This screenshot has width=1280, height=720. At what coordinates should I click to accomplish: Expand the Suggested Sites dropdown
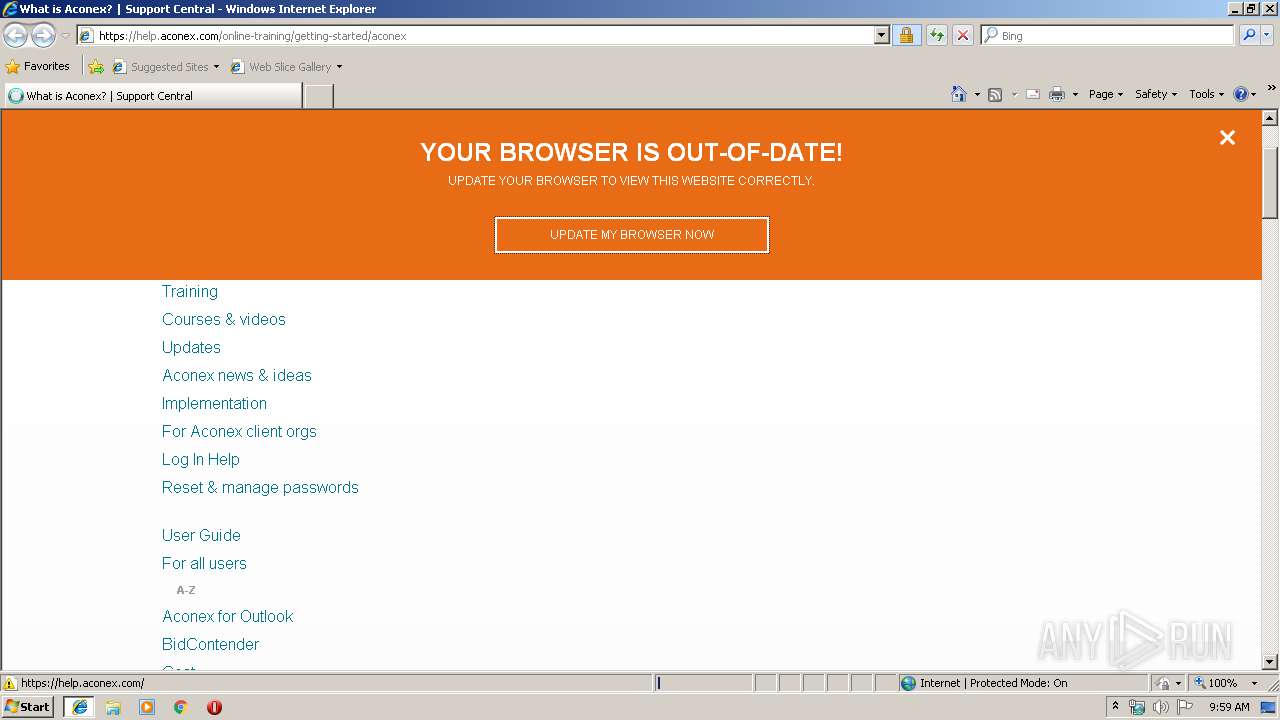216,67
